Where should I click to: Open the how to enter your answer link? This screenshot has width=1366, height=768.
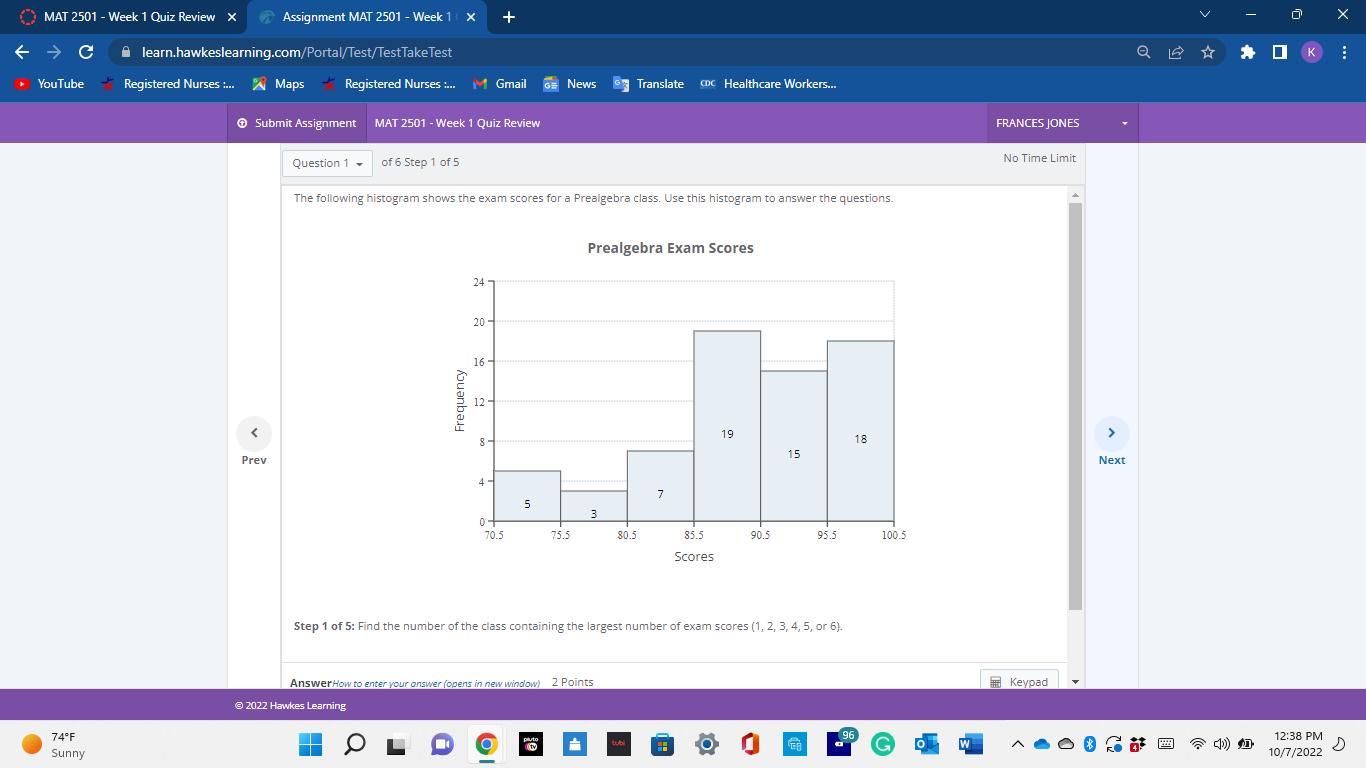436,683
